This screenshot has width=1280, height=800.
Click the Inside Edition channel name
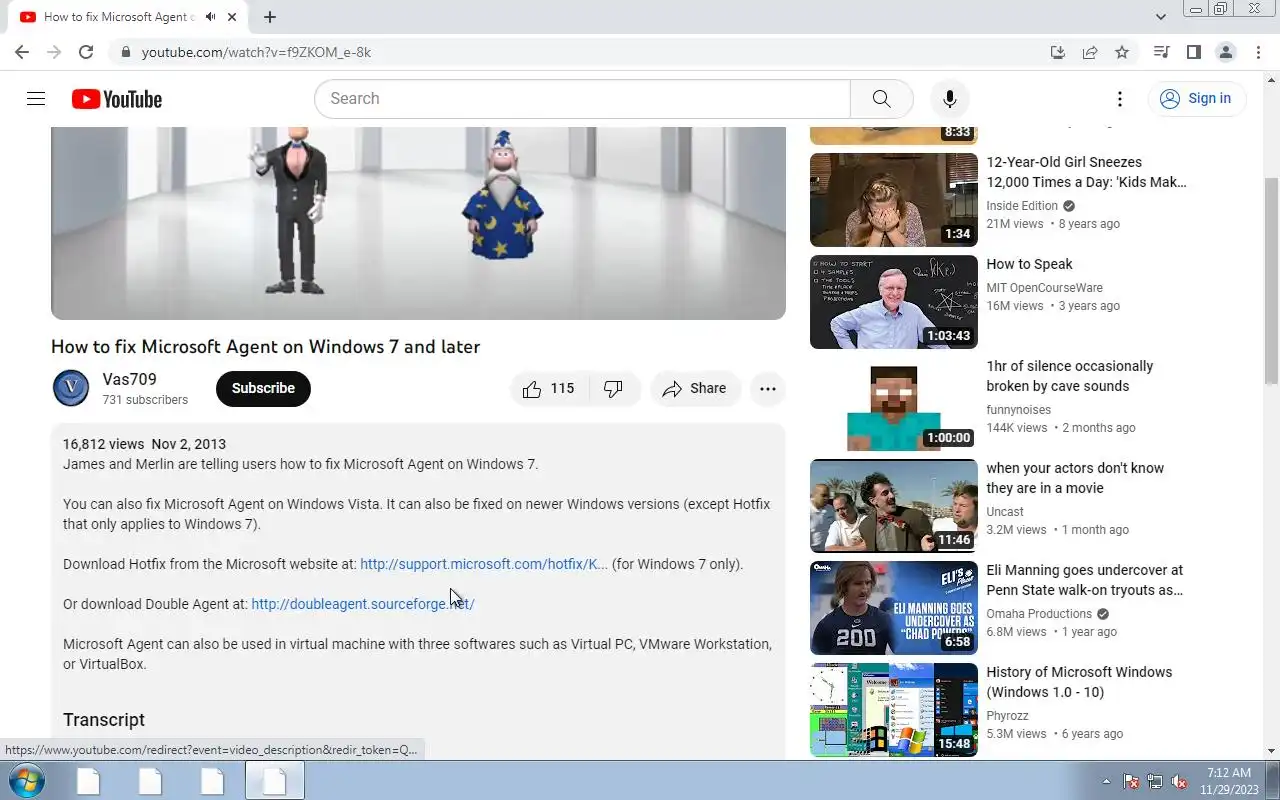coord(1022,206)
